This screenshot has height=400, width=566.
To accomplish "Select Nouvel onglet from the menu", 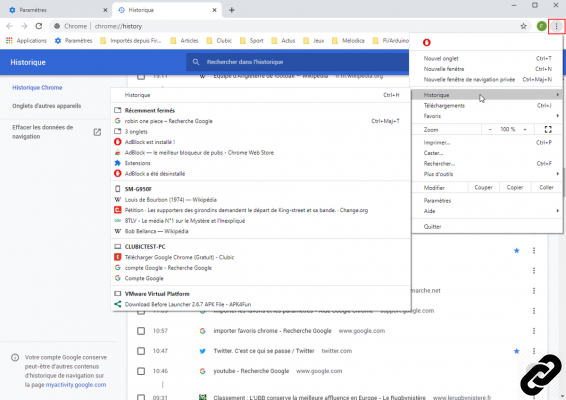I will pos(487,58).
